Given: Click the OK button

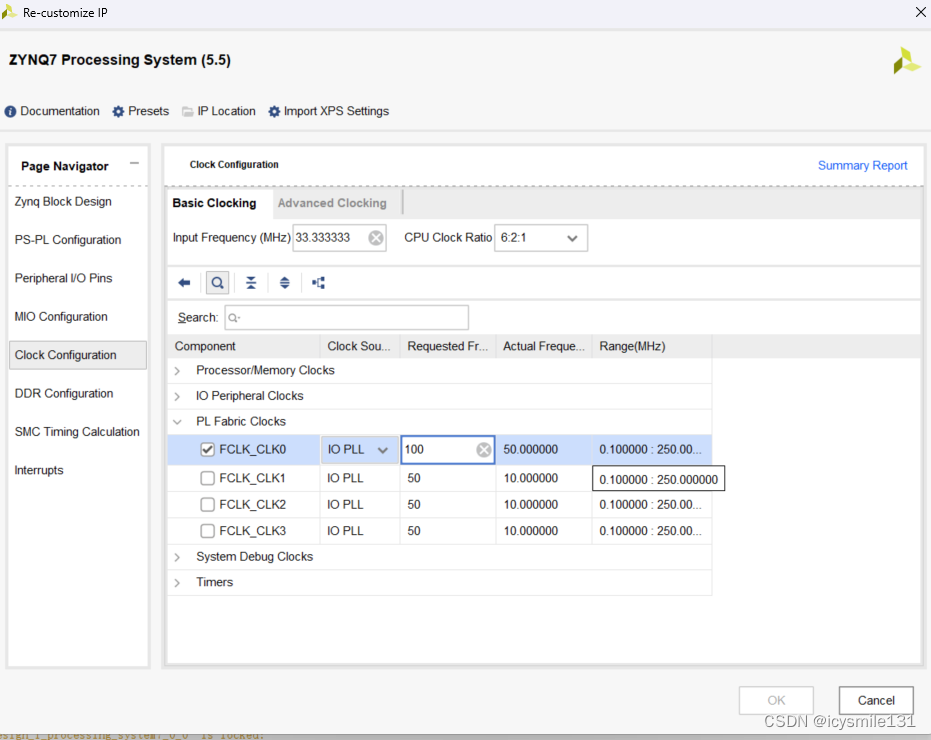Looking at the screenshot, I should click(x=776, y=700).
